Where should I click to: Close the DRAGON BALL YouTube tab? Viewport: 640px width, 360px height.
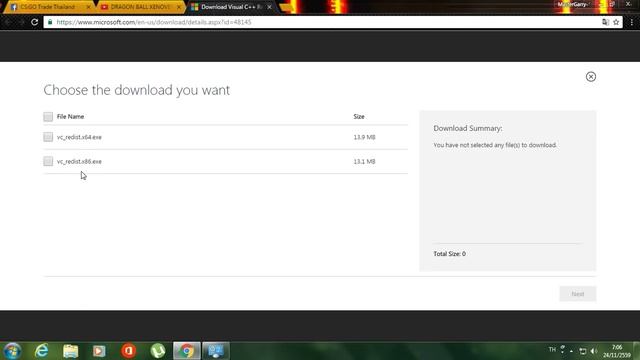pos(179,7)
